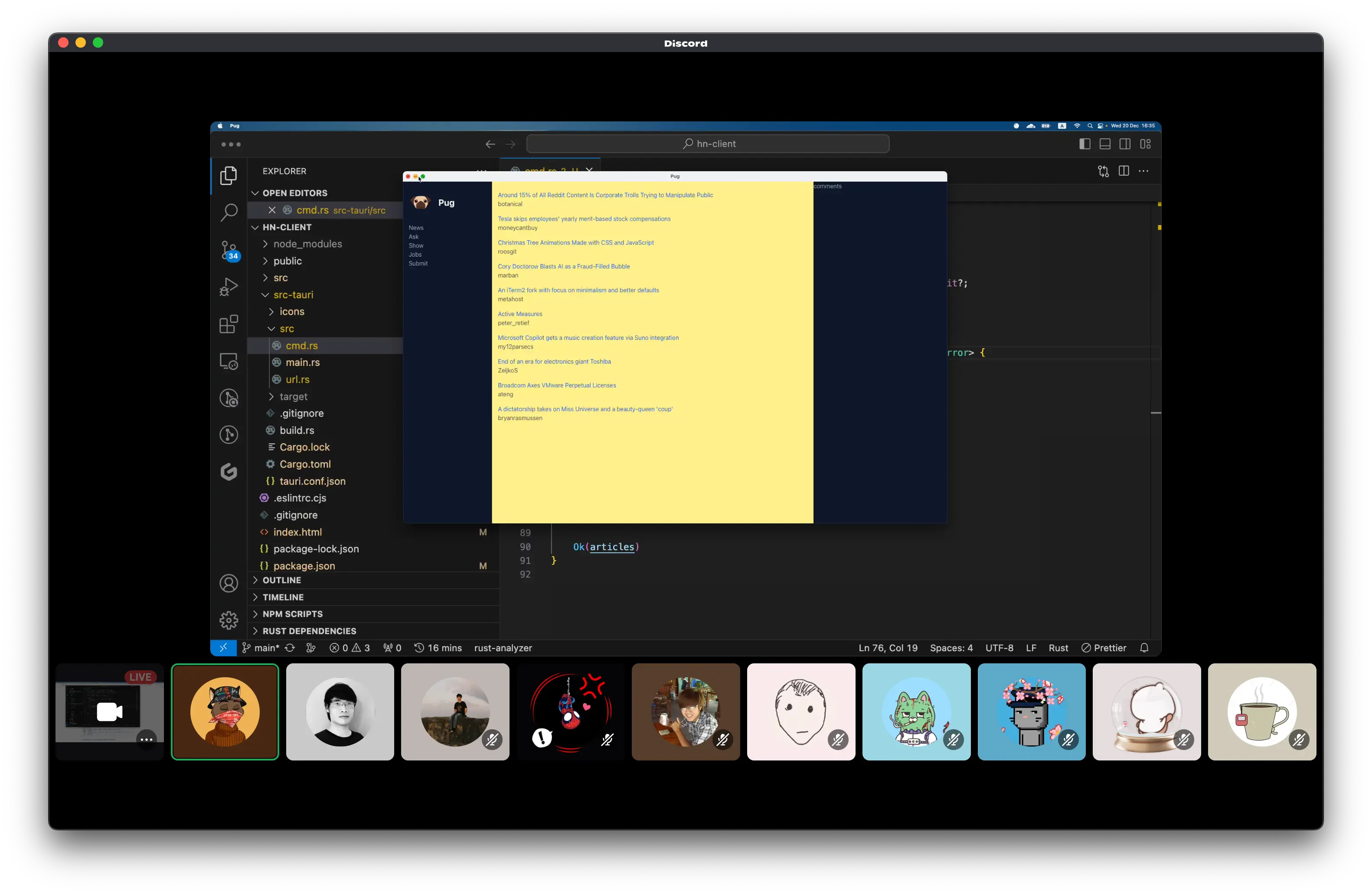Open stream options on the LIVE thumbnail

(147, 740)
